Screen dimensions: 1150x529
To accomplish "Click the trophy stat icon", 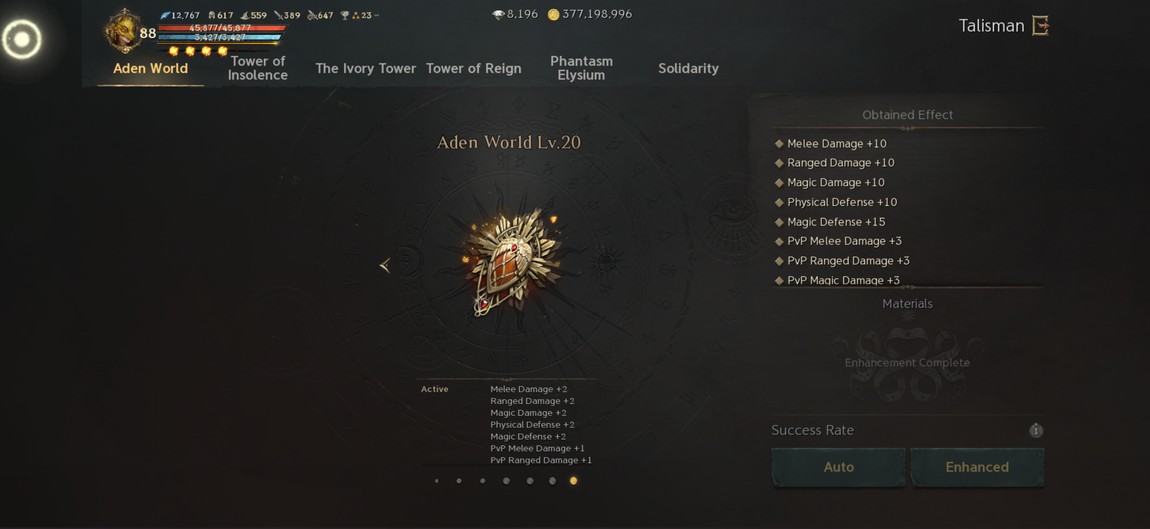I will [x=345, y=15].
